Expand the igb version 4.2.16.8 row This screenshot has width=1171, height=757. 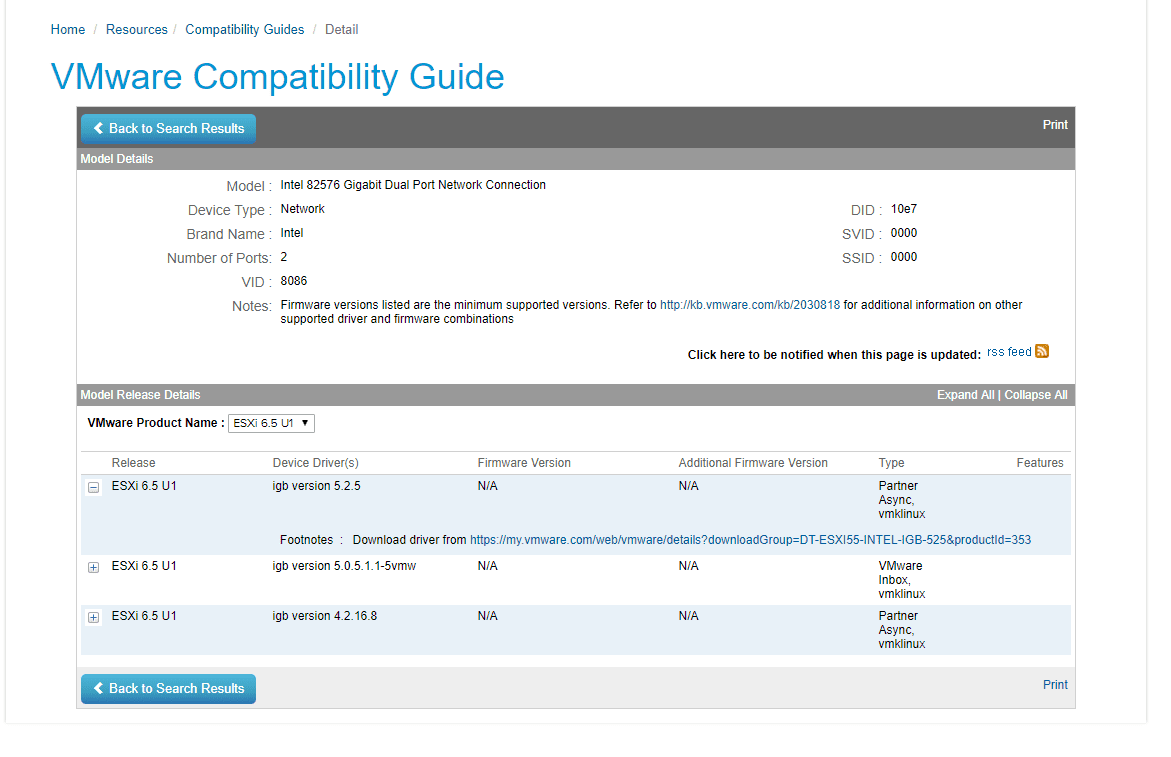pyautogui.click(x=93, y=617)
